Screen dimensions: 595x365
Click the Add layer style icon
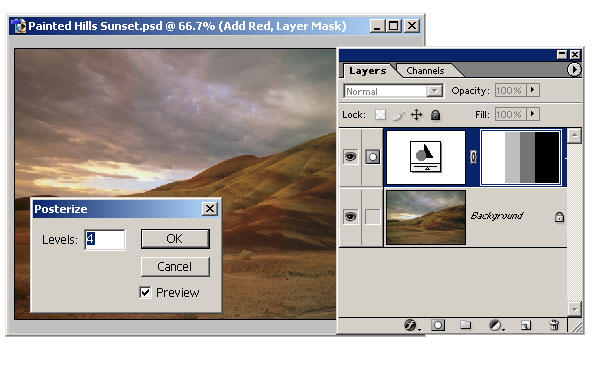tap(411, 325)
